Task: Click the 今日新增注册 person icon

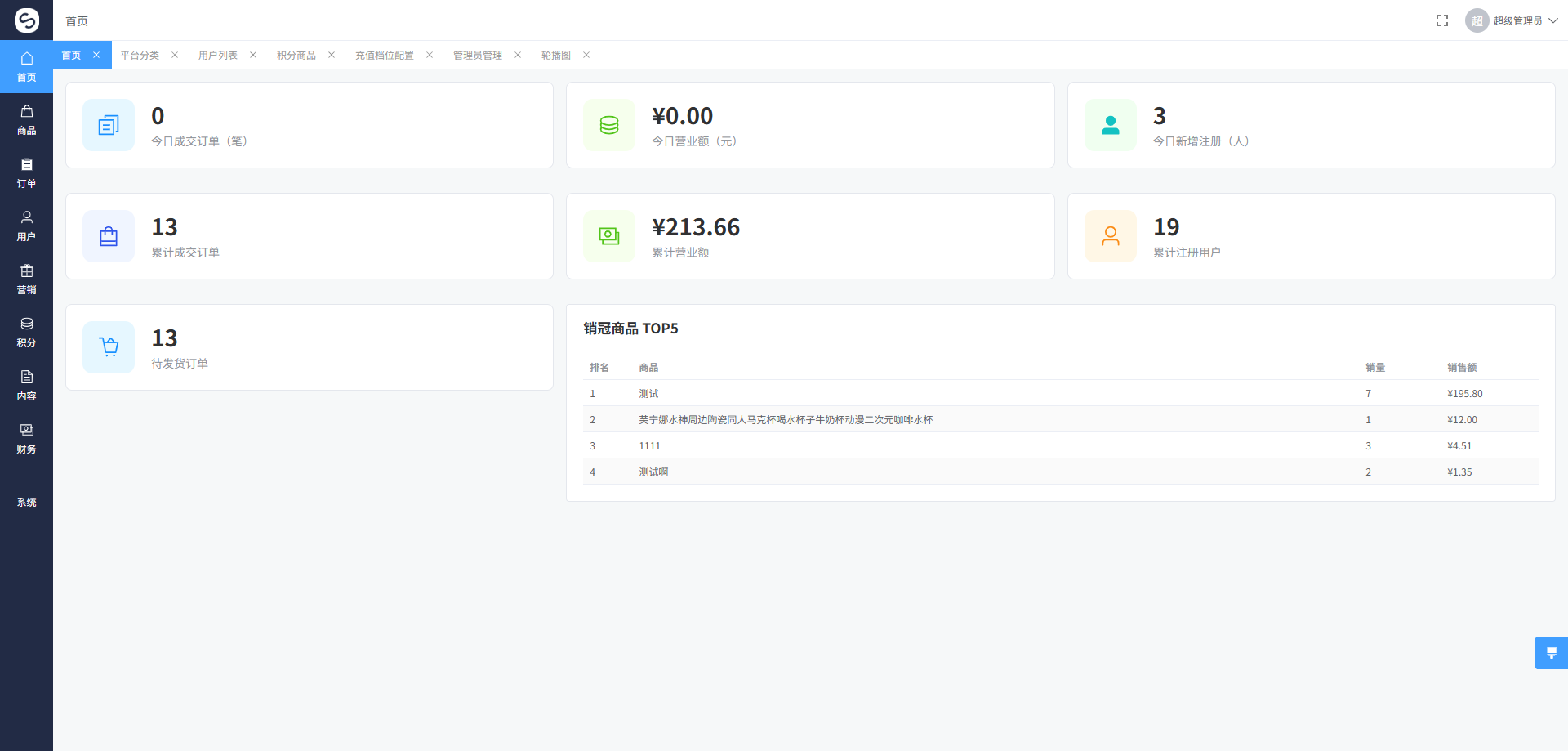Action: pyautogui.click(x=1111, y=125)
